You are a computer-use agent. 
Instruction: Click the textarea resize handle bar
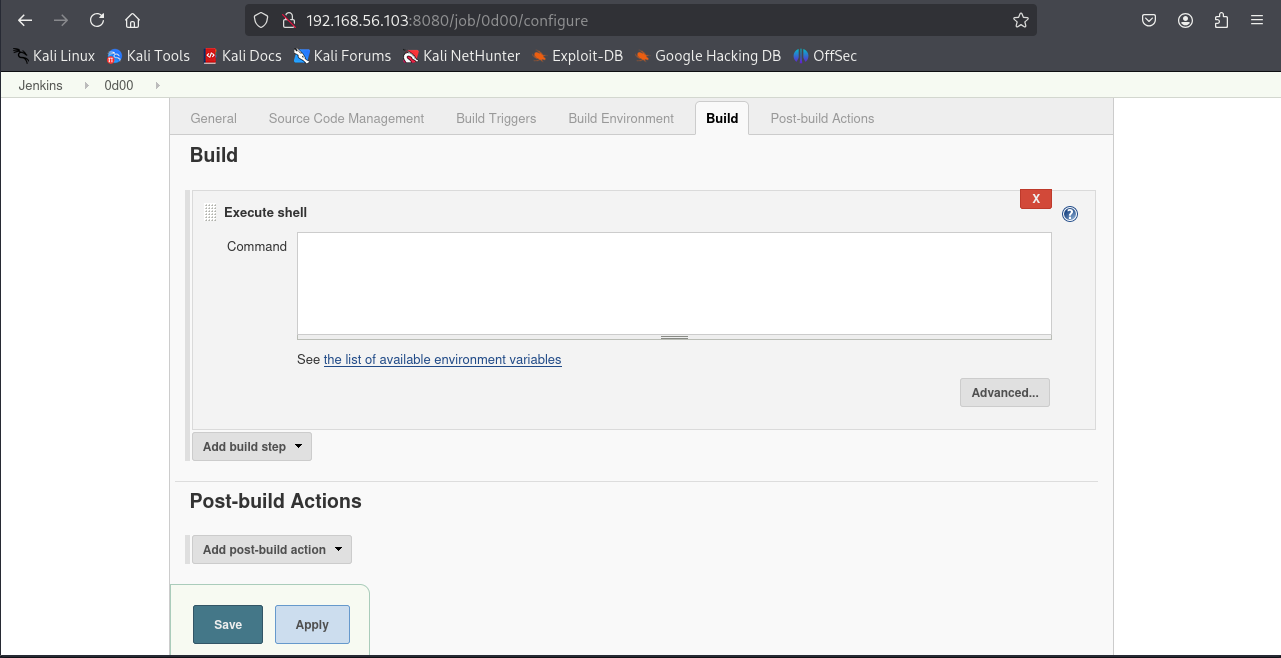(x=674, y=338)
